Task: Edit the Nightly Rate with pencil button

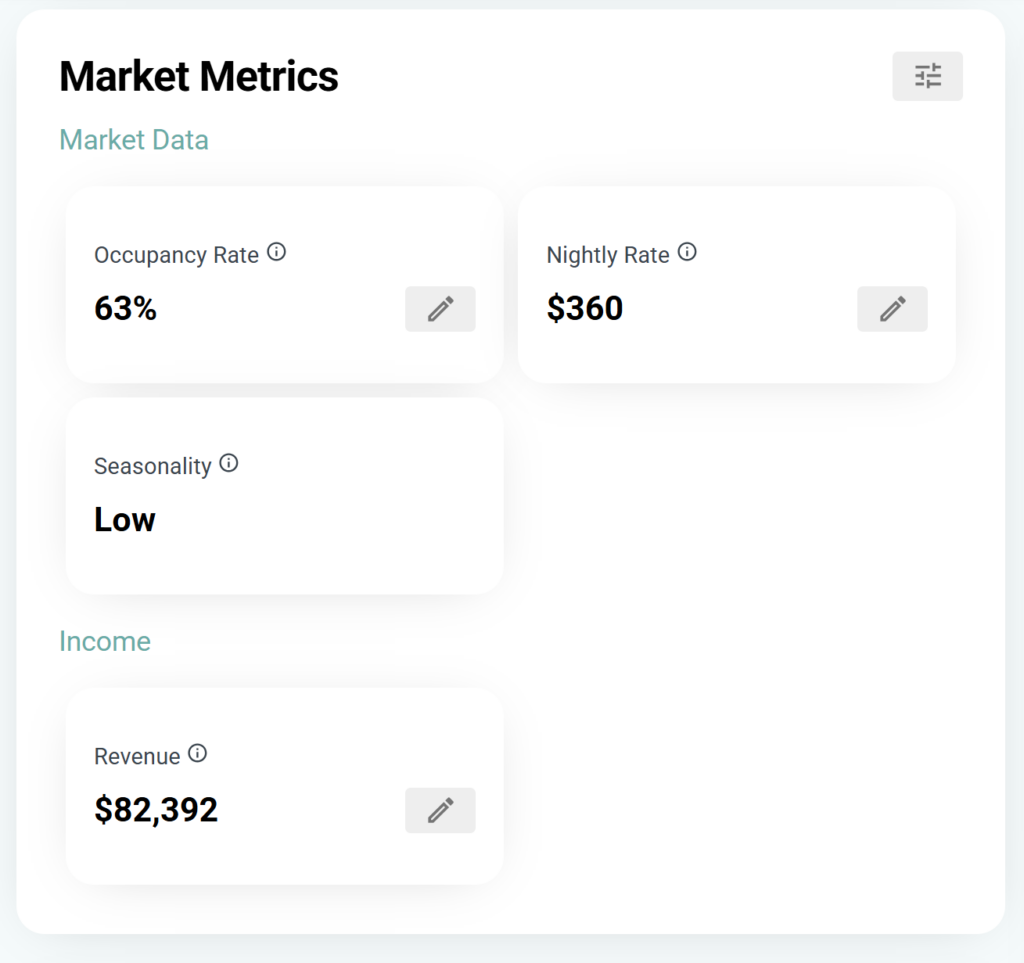Action: click(892, 309)
